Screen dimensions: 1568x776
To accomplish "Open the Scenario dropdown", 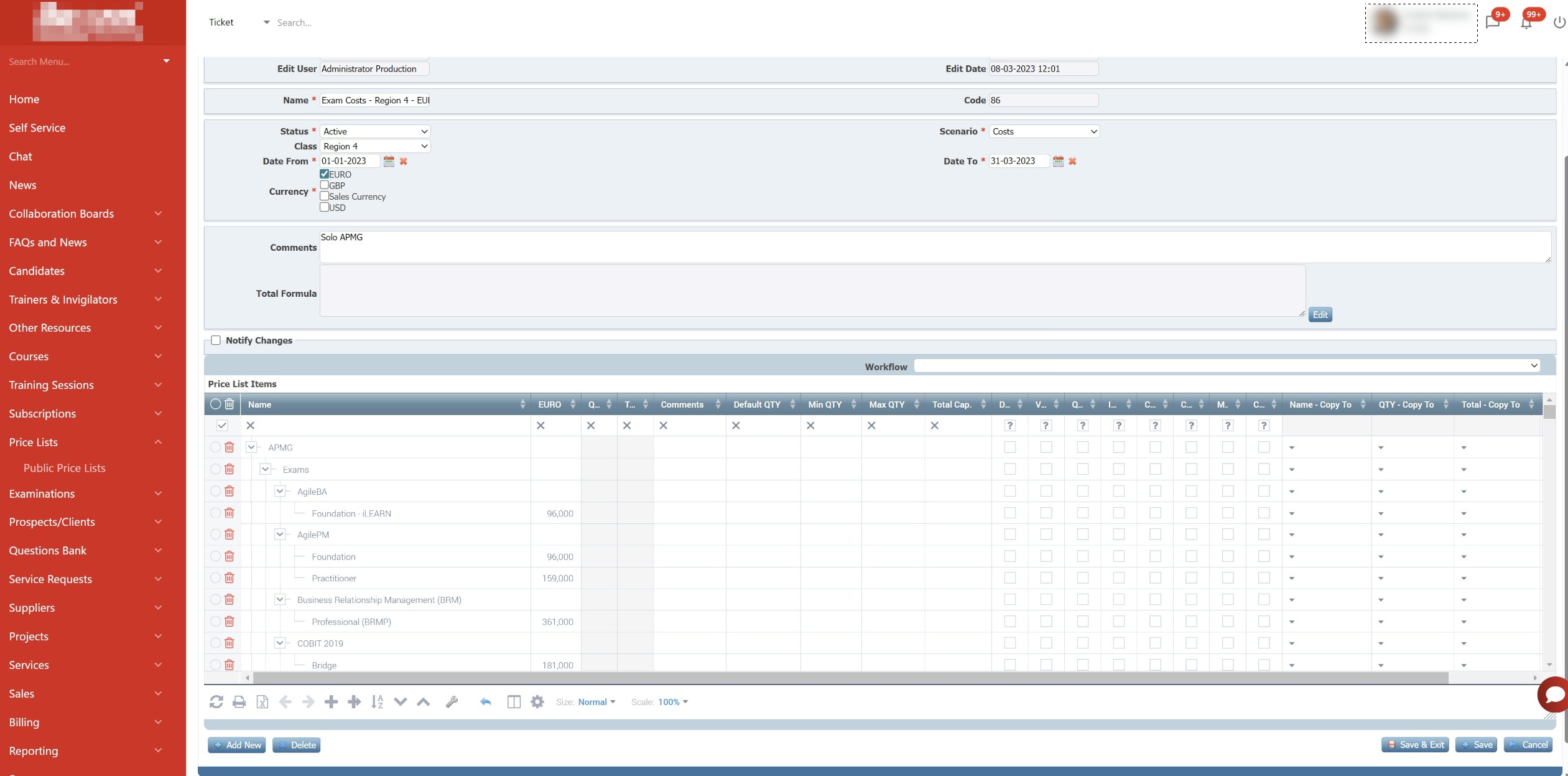I will click(x=1044, y=131).
